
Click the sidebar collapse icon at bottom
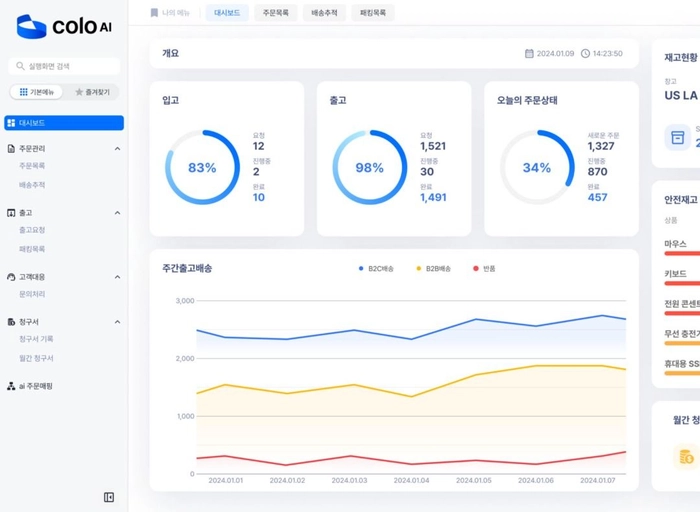(x=109, y=497)
